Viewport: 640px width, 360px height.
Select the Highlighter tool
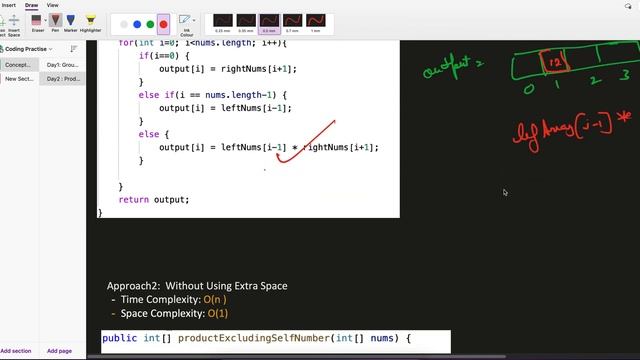(91, 23)
